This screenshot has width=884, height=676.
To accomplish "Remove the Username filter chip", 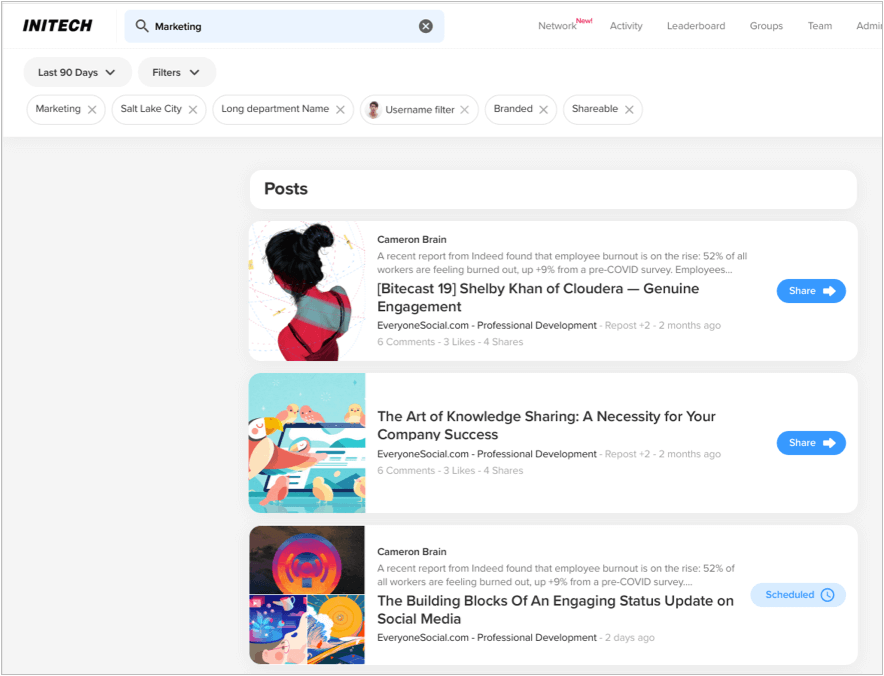I will pyautogui.click(x=465, y=110).
